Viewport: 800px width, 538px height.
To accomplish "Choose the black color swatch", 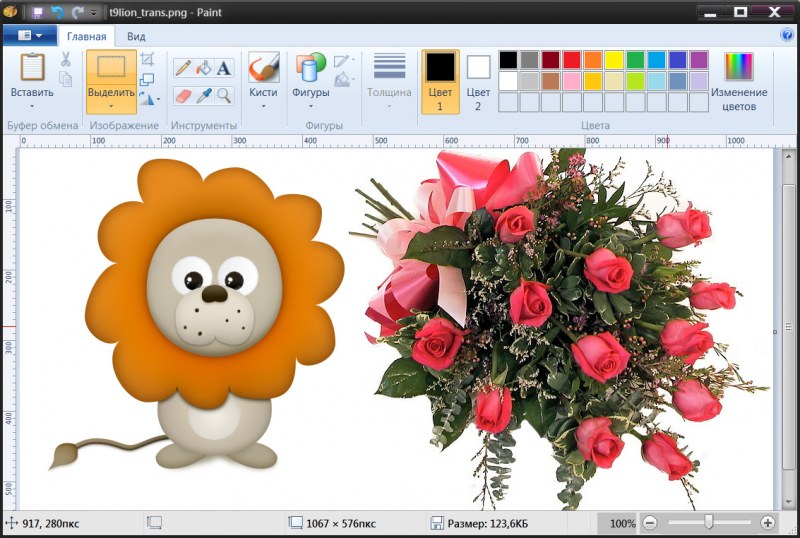I will click(508, 60).
